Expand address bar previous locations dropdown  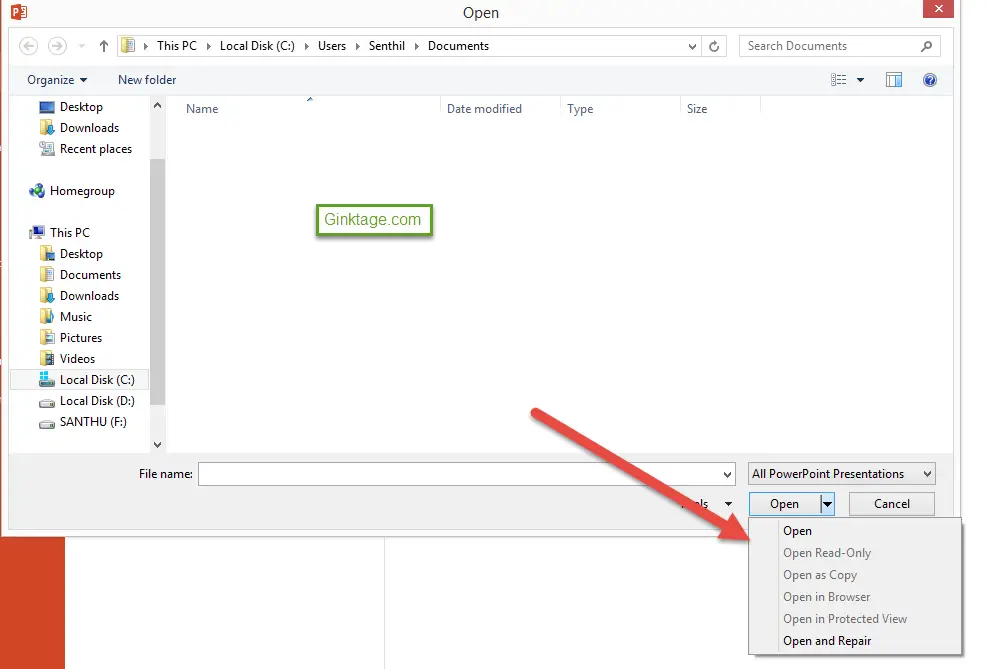click(x=692, y=46)
